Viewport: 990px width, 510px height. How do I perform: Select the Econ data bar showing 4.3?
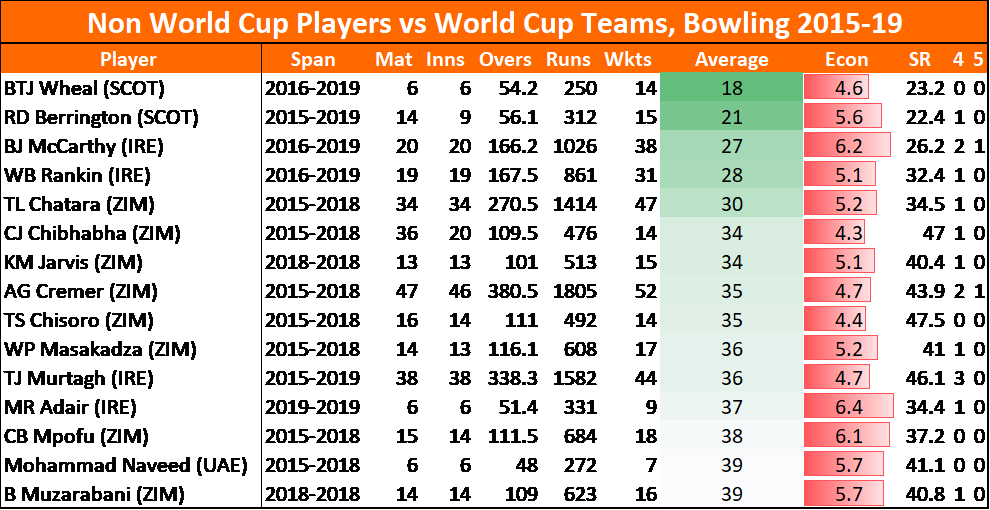(x=835, y=233)
